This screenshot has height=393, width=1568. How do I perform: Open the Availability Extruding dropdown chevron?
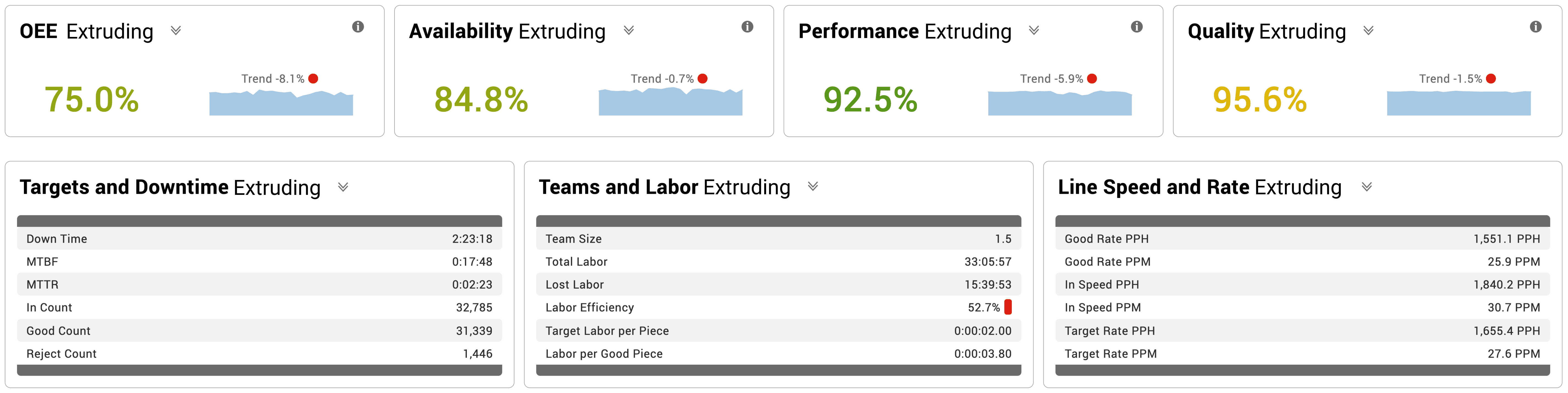coord(629,31)
